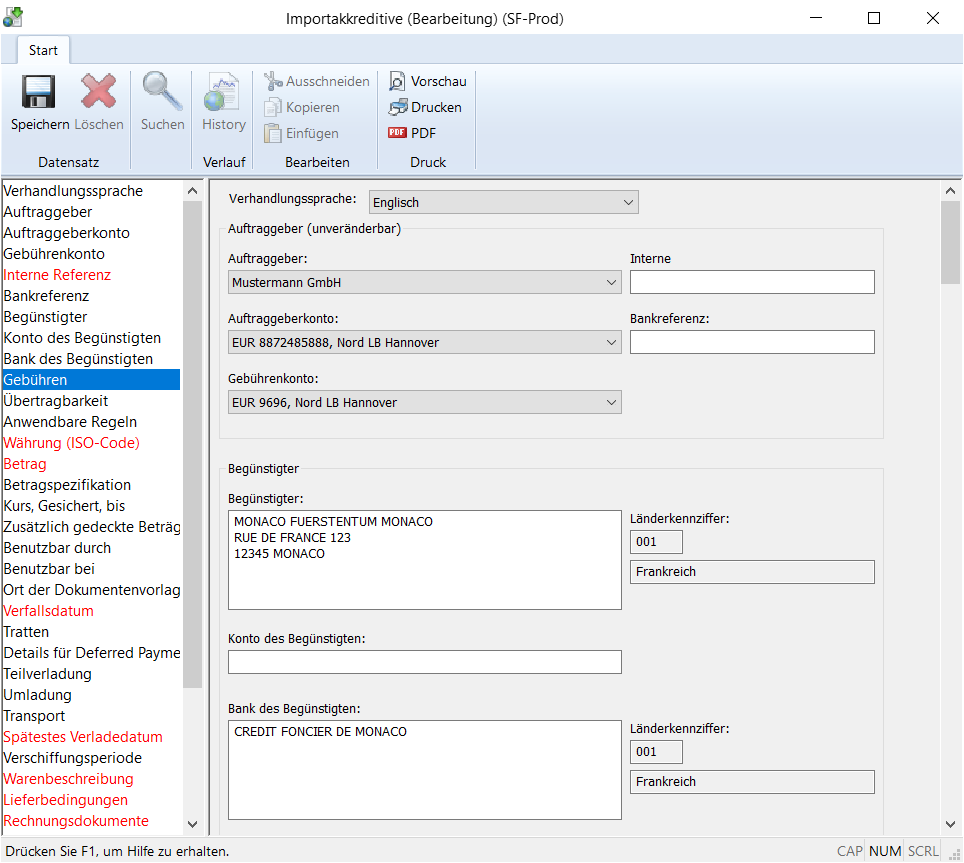This screenshot has width=964, height=863.
Task: Click the Vorschau print preview icon
Action: (398, 81)
